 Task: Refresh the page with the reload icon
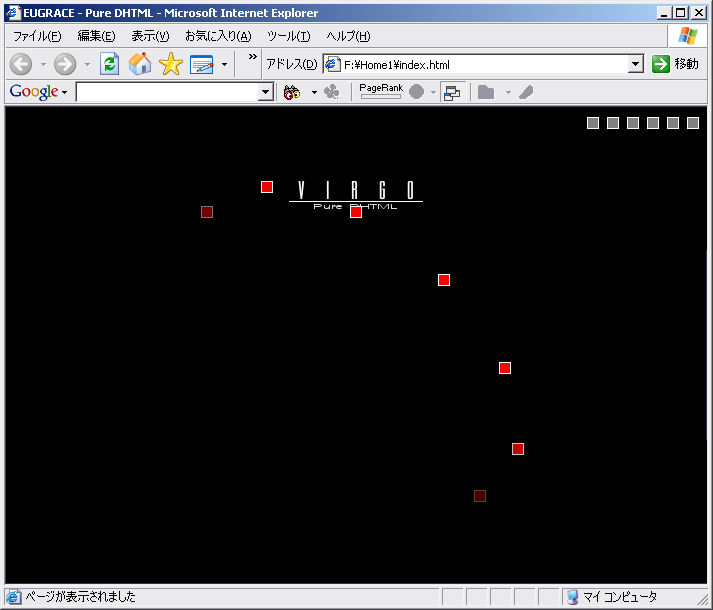click(x=110, y=64)
